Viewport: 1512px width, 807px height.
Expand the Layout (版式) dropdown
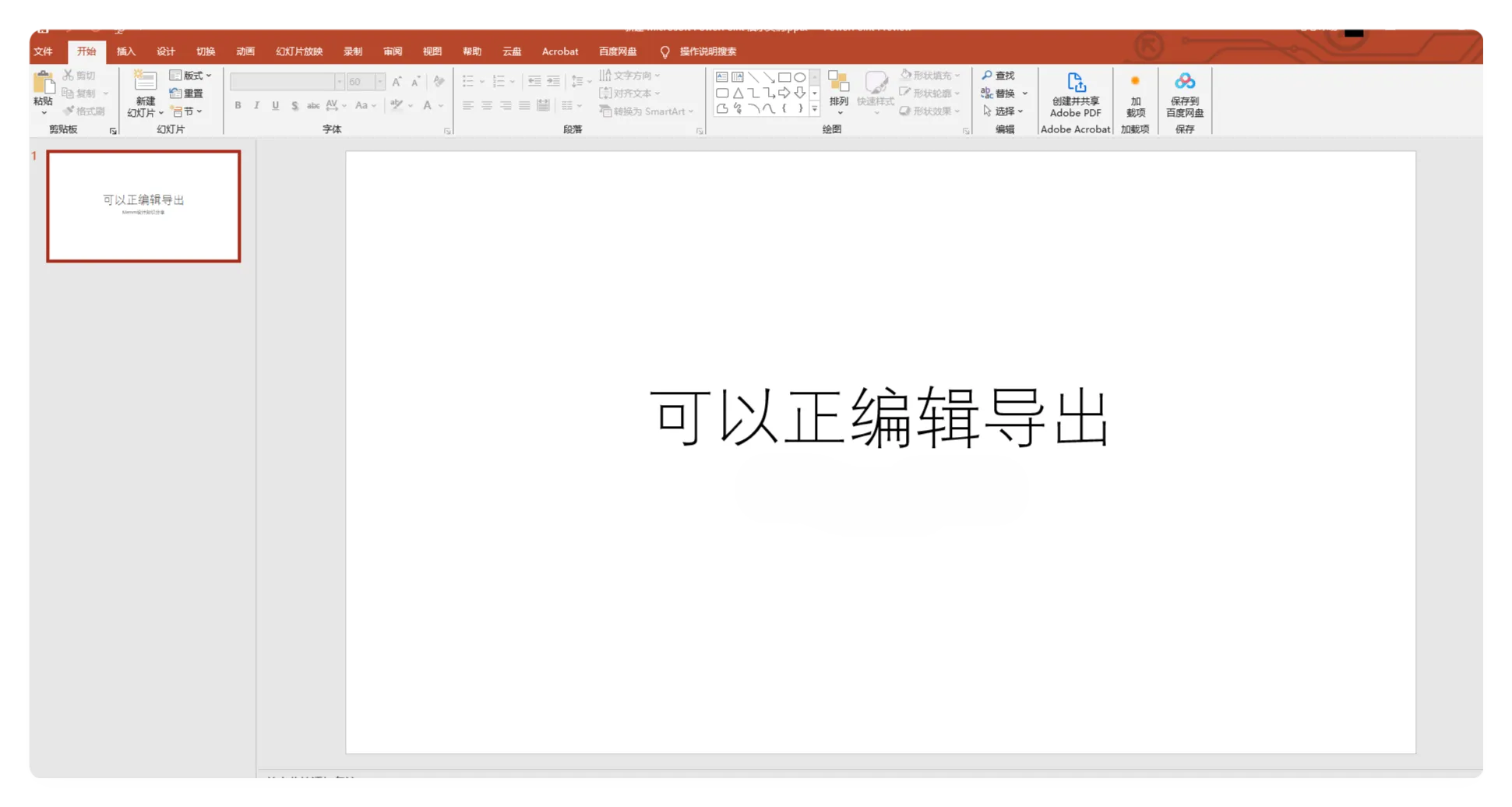tap(191, 76)
